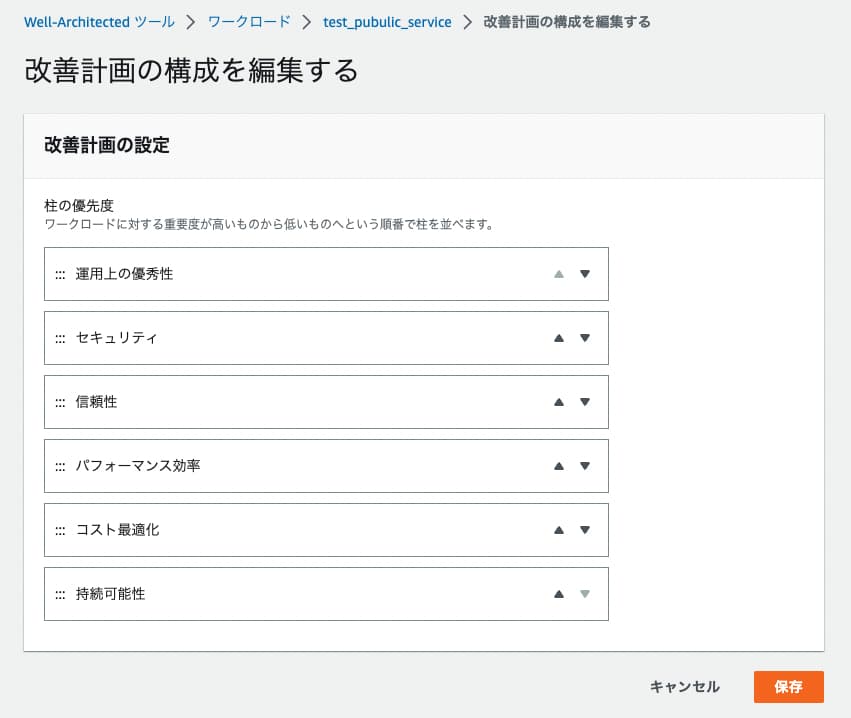Select the 持続可能性 pillar label
Screen dimensions: 851x718
coord(110,594)
